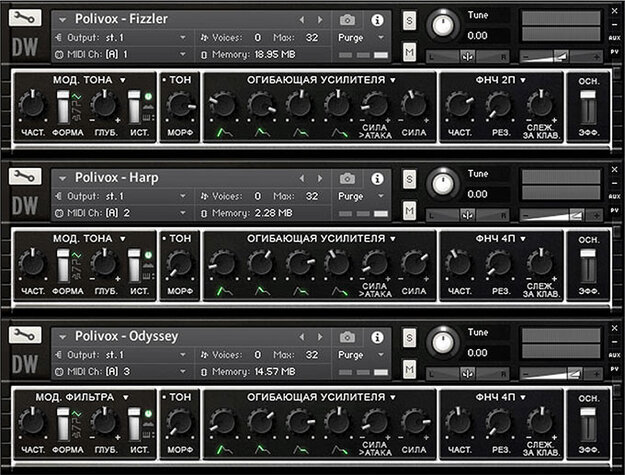Click the РЕЗ. resonance knob in Odyssey filter
The image size is (625, 475).
pyautogui.click(x=499, y=422)
